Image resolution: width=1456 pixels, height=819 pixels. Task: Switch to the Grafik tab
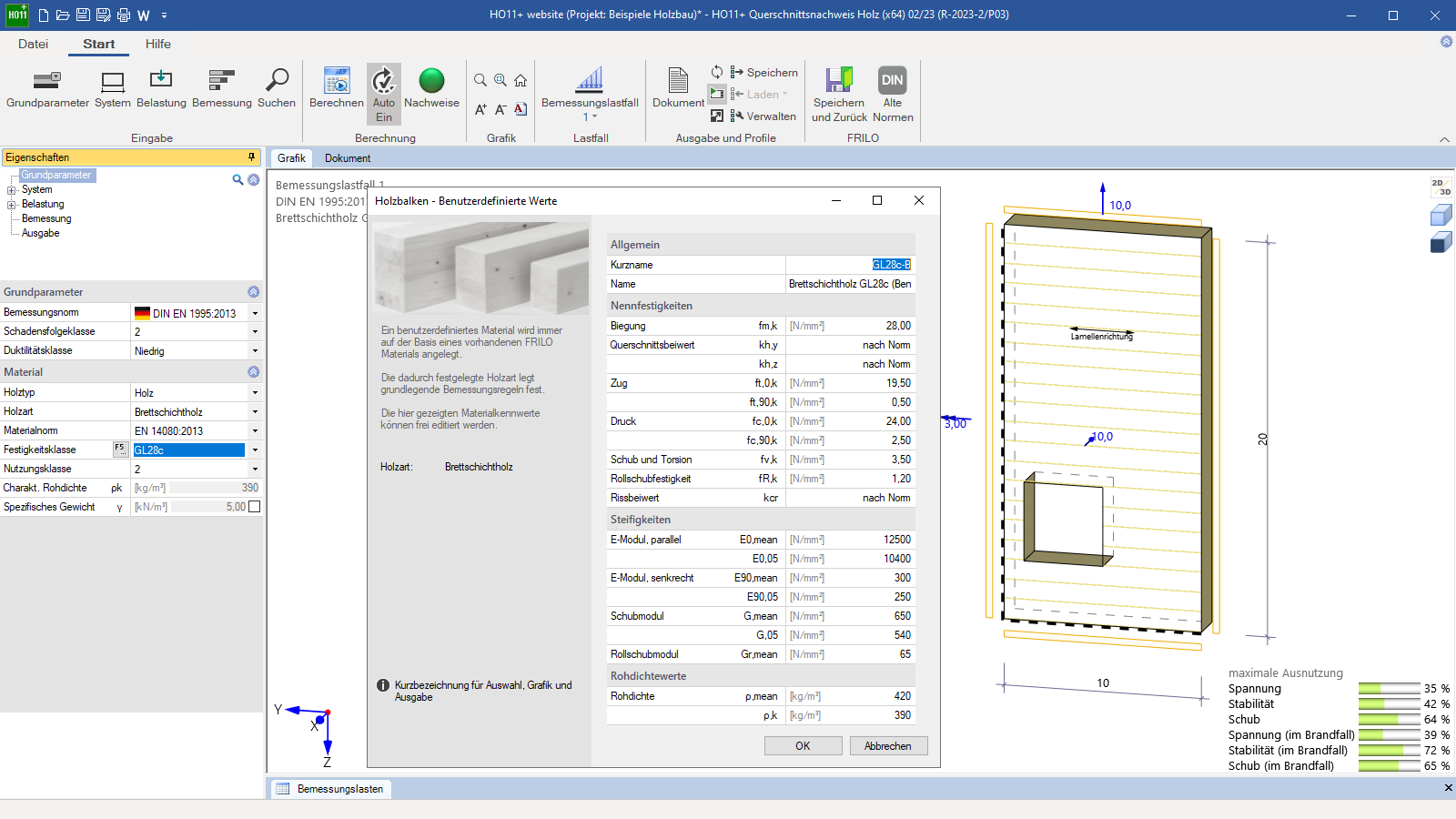pos(291,158)
